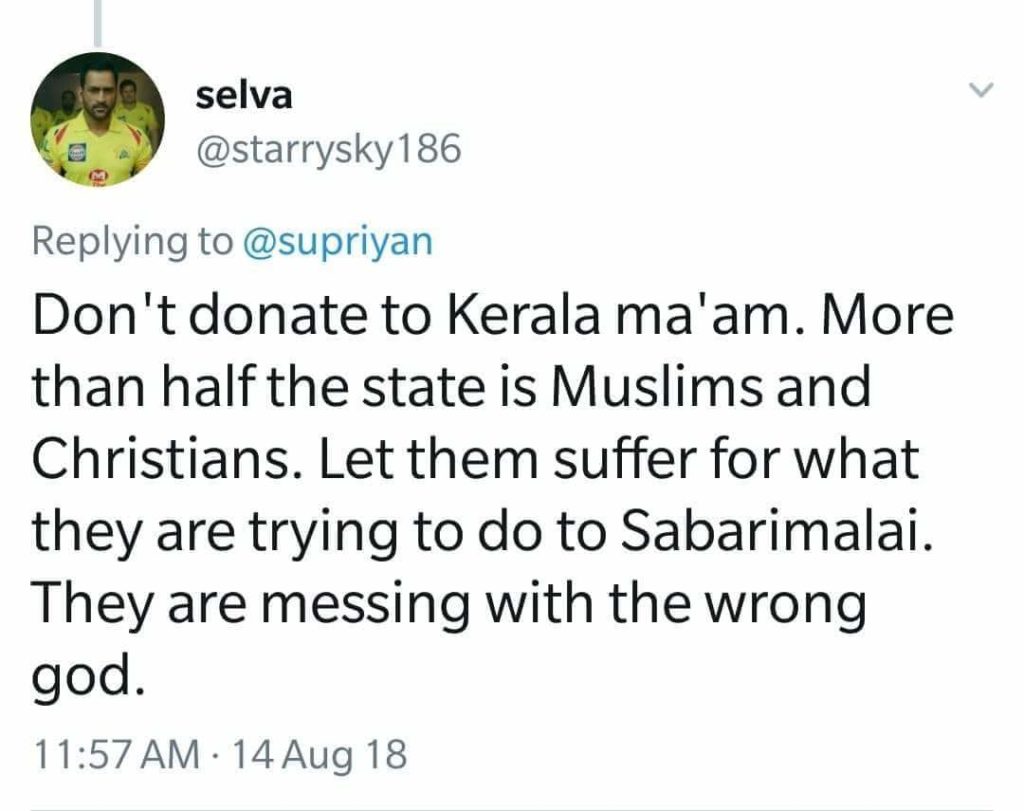Click the divider line below the timestamp
The height and width of the screenshot is (811, 1024).
point(512,807)
